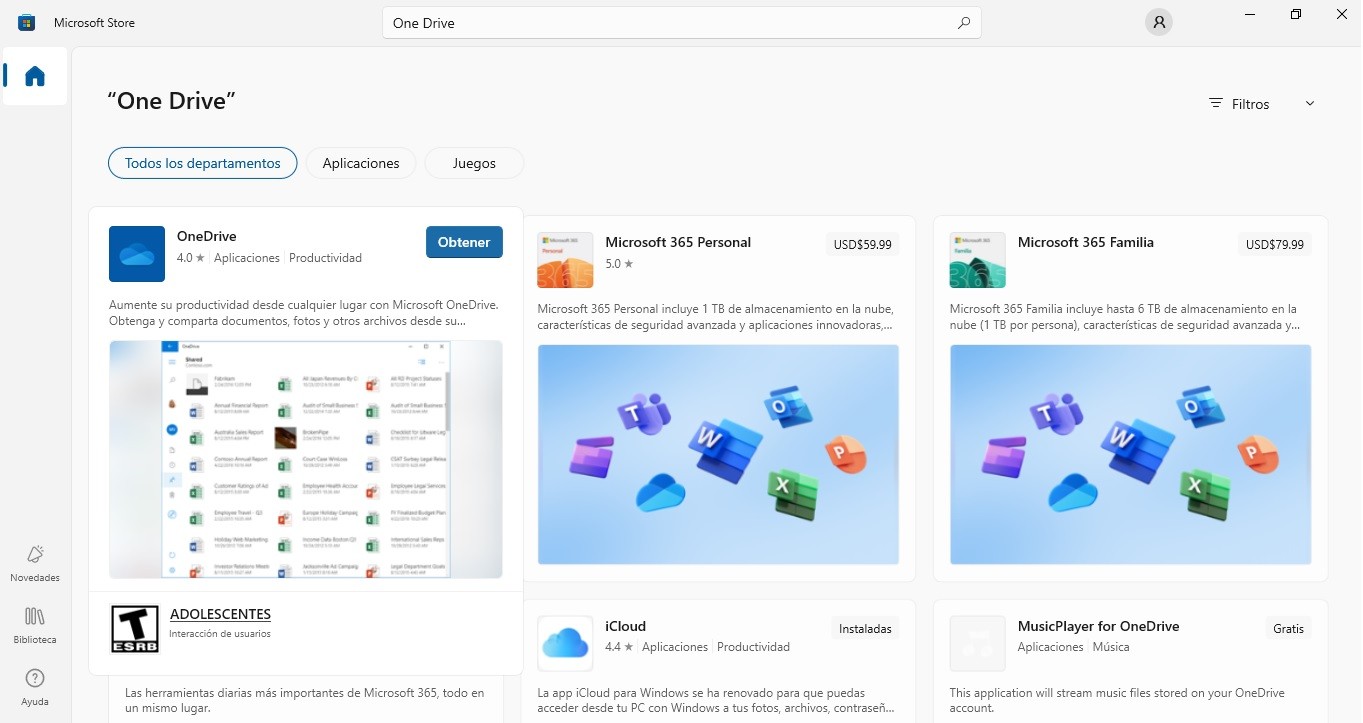The image size is (1363, 723).
Task: Click Obtener button for OneDrive
Action: (x=464, y=242)
